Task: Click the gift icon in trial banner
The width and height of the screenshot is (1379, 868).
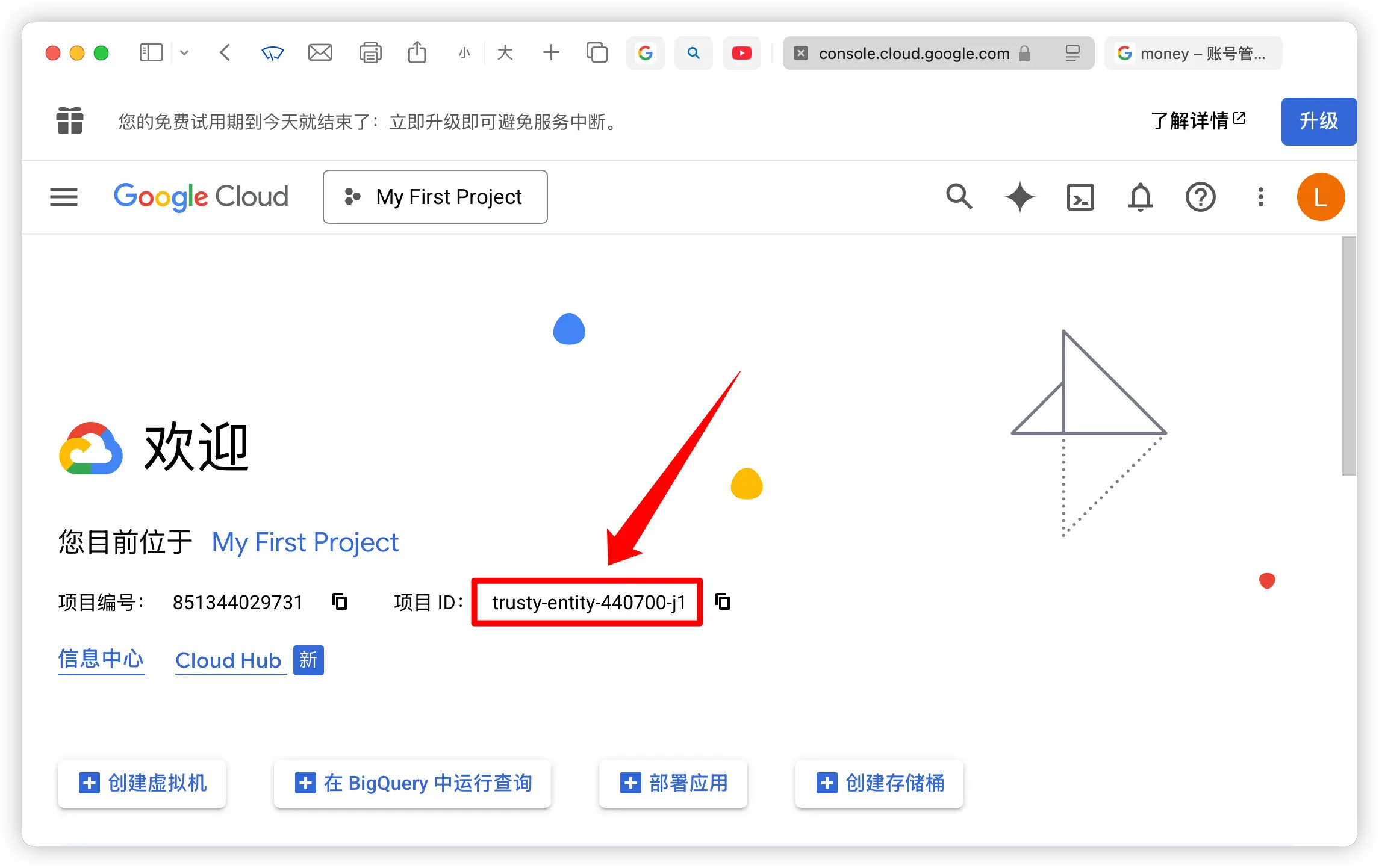Action: point(70,120)
